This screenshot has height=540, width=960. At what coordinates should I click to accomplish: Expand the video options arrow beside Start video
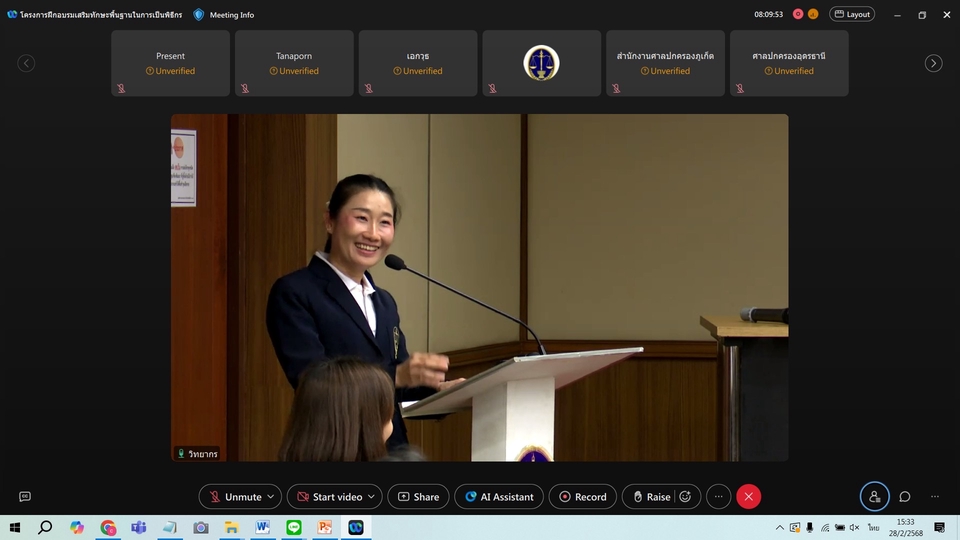point(372,496)
